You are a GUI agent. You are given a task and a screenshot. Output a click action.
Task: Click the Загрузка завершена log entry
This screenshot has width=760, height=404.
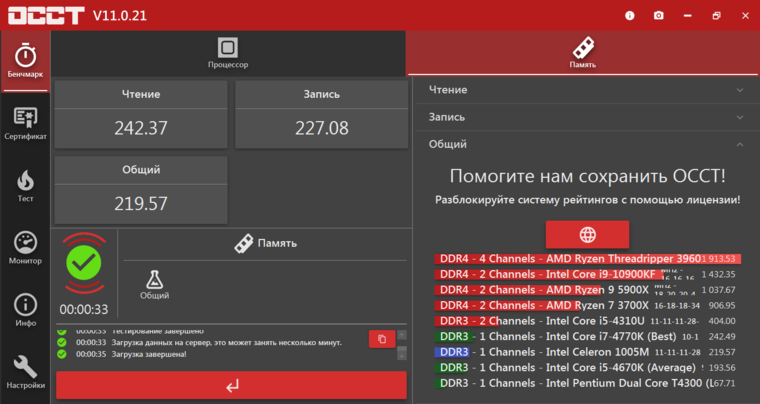point(149,354)
